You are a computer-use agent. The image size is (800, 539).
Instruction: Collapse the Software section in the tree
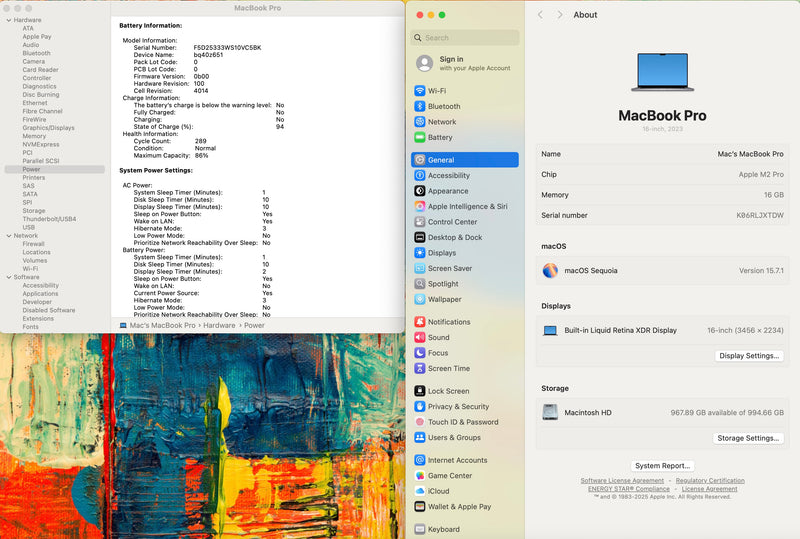7,277
